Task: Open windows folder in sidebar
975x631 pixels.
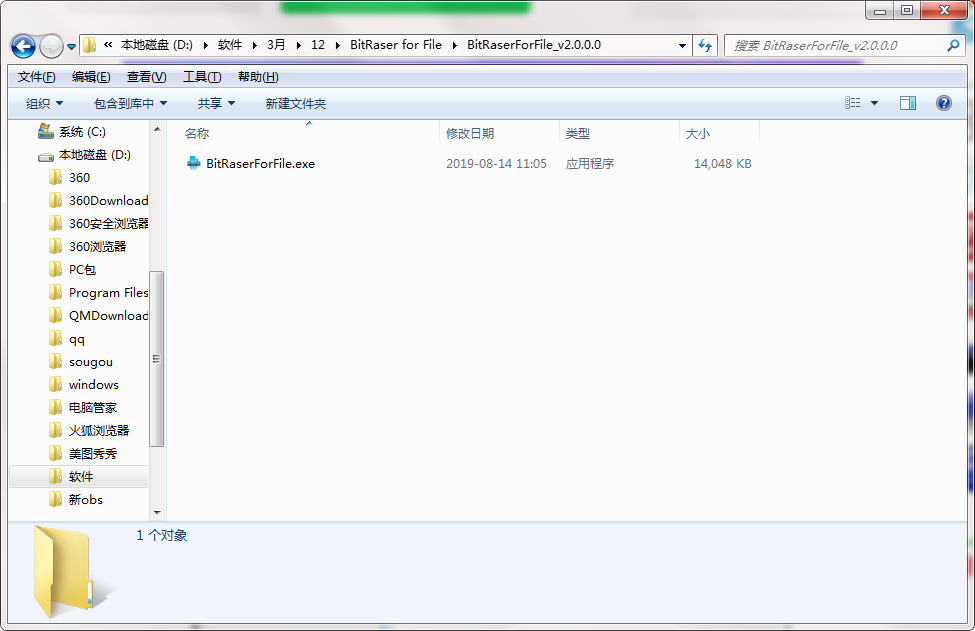Action: (93, 385)
